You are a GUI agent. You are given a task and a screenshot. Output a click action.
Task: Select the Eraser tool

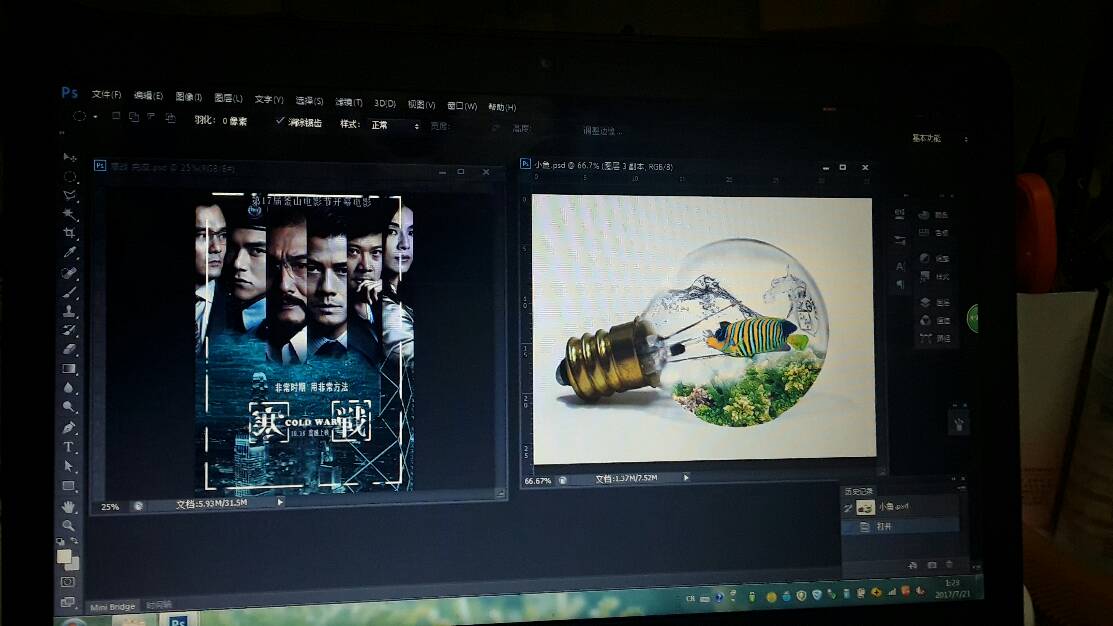click(70, 349)
